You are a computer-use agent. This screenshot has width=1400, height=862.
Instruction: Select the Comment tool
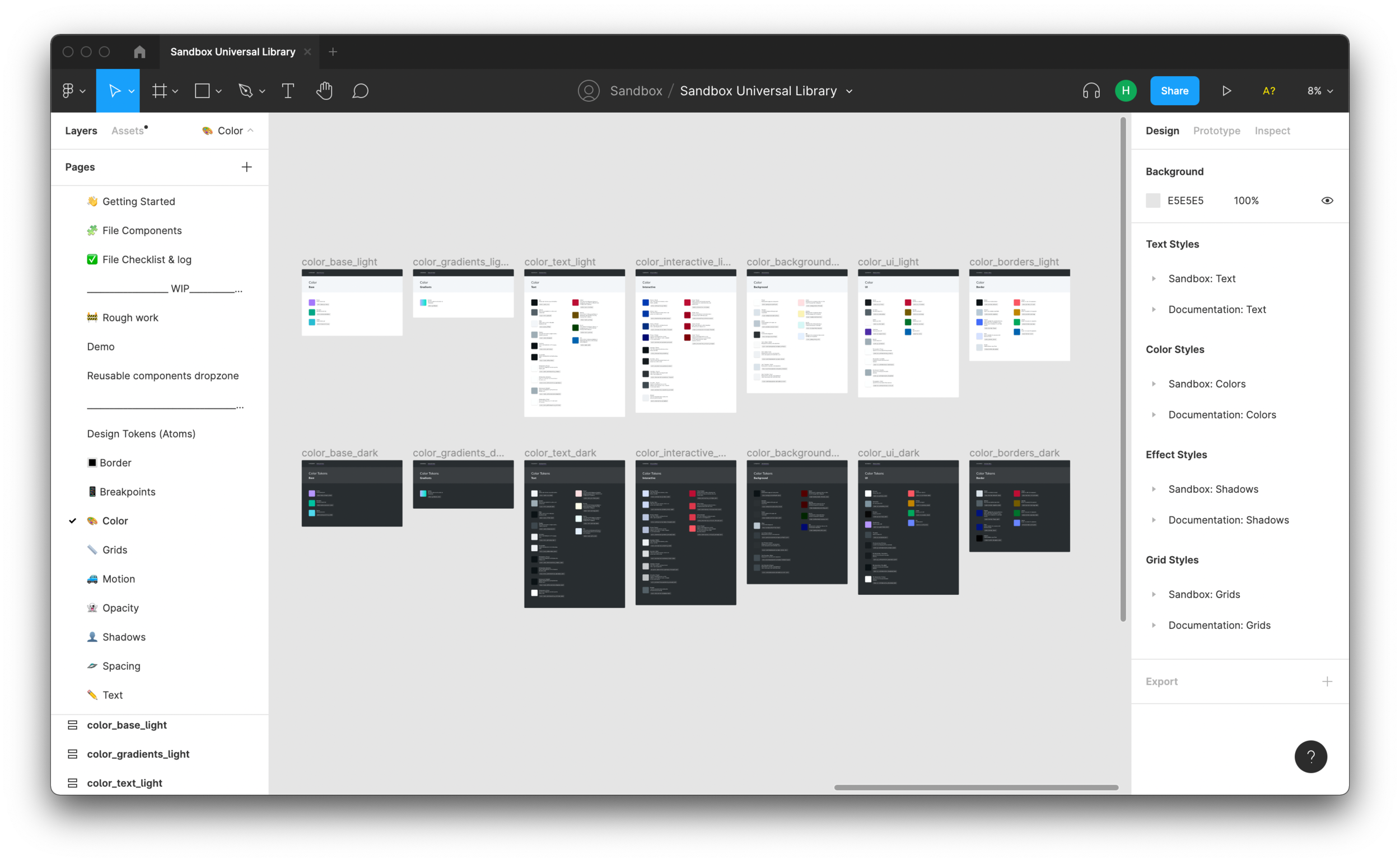tap(360, 91)
